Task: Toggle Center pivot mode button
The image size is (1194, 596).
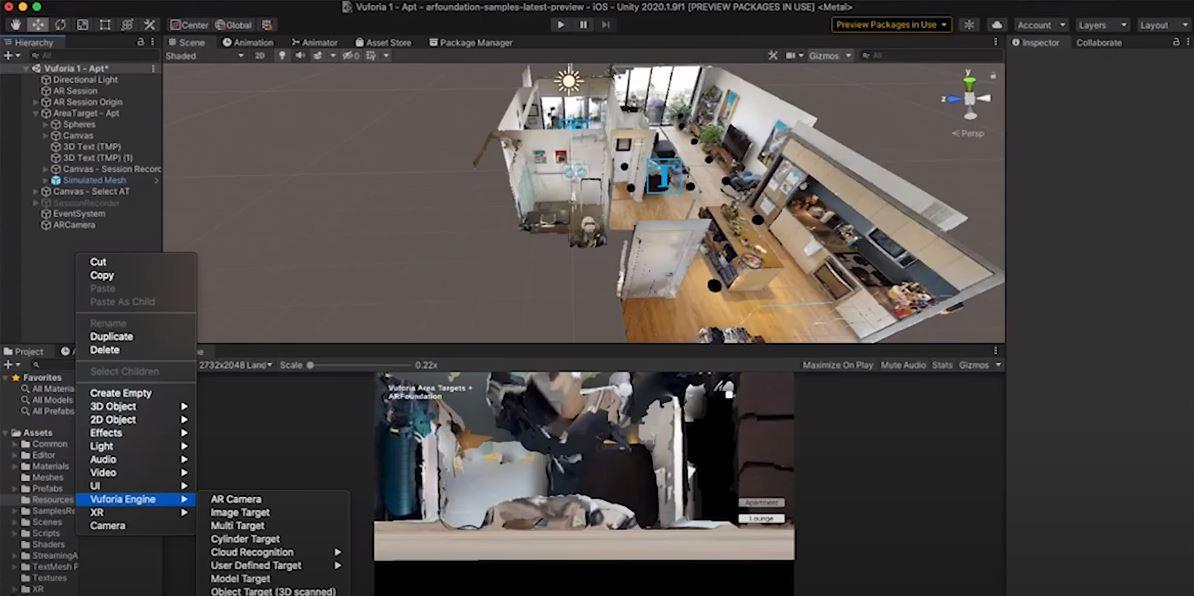Action: (189, 25)
